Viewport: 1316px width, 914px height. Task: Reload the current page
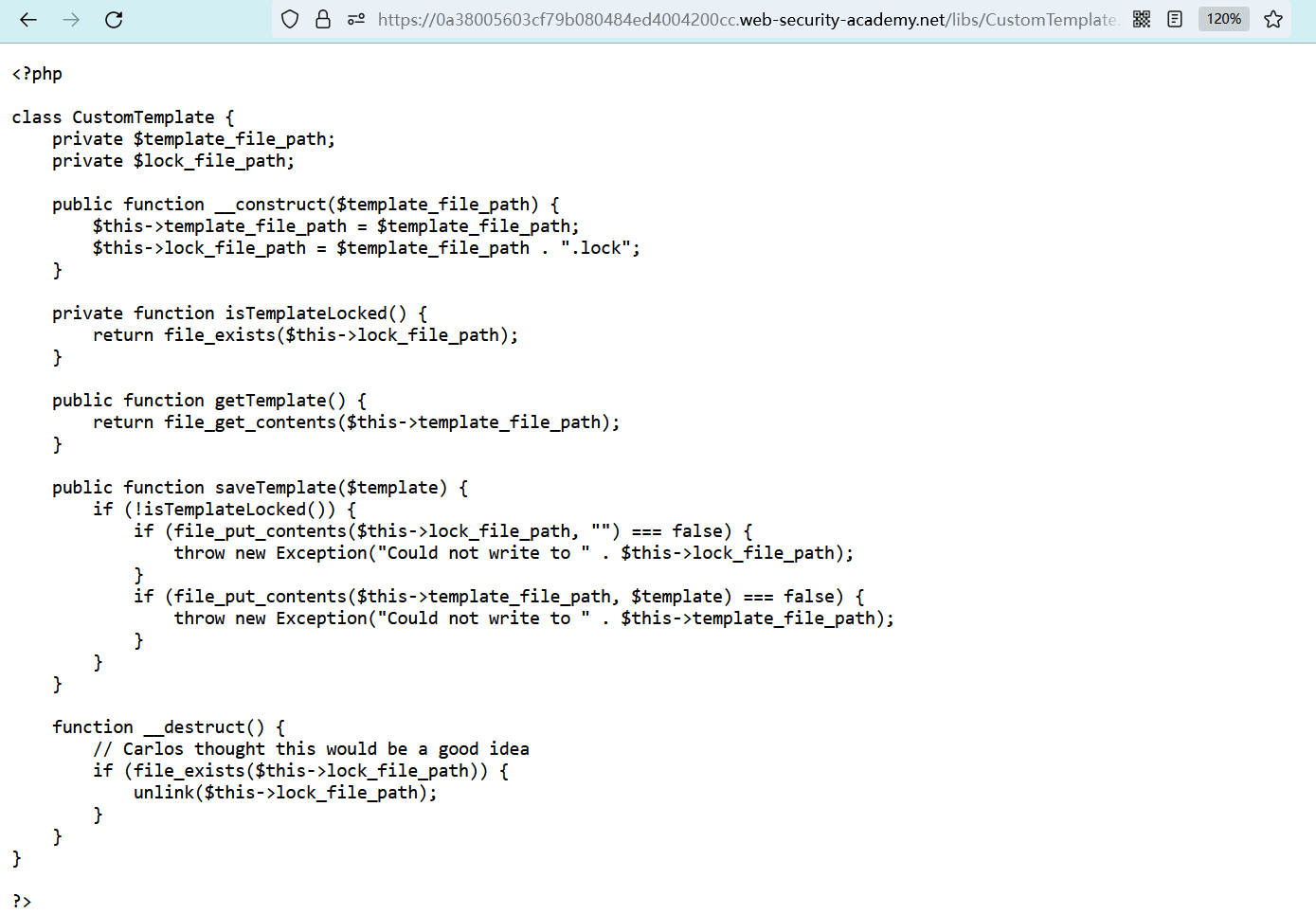click(114, 19)
